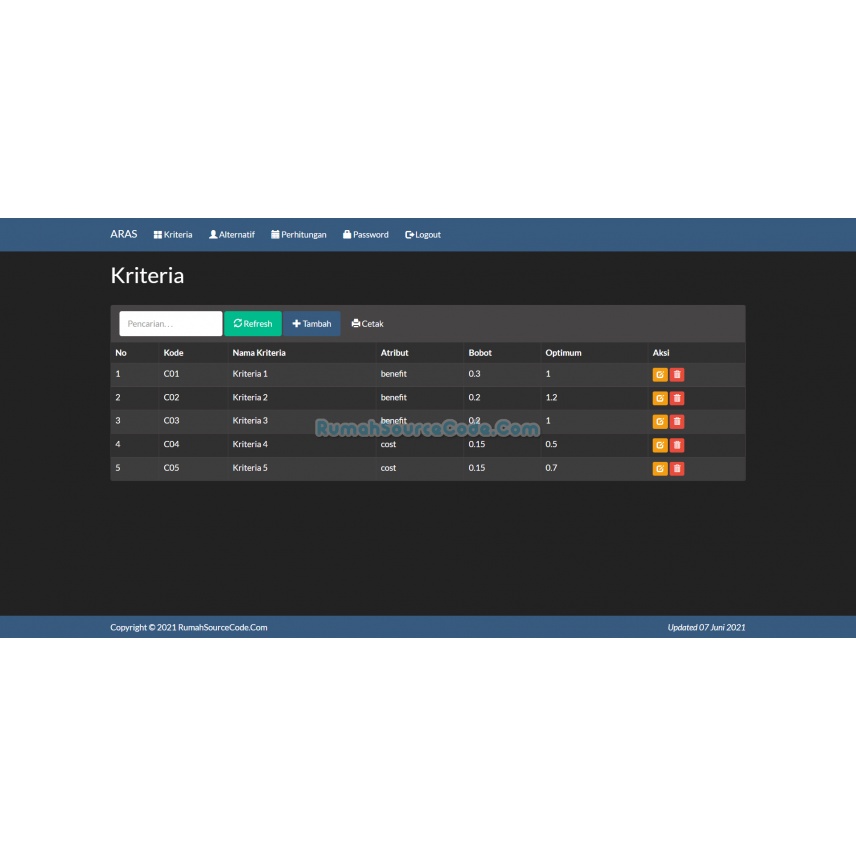
Task: Log out using the Logout link
Action: (x=423, y=235)
